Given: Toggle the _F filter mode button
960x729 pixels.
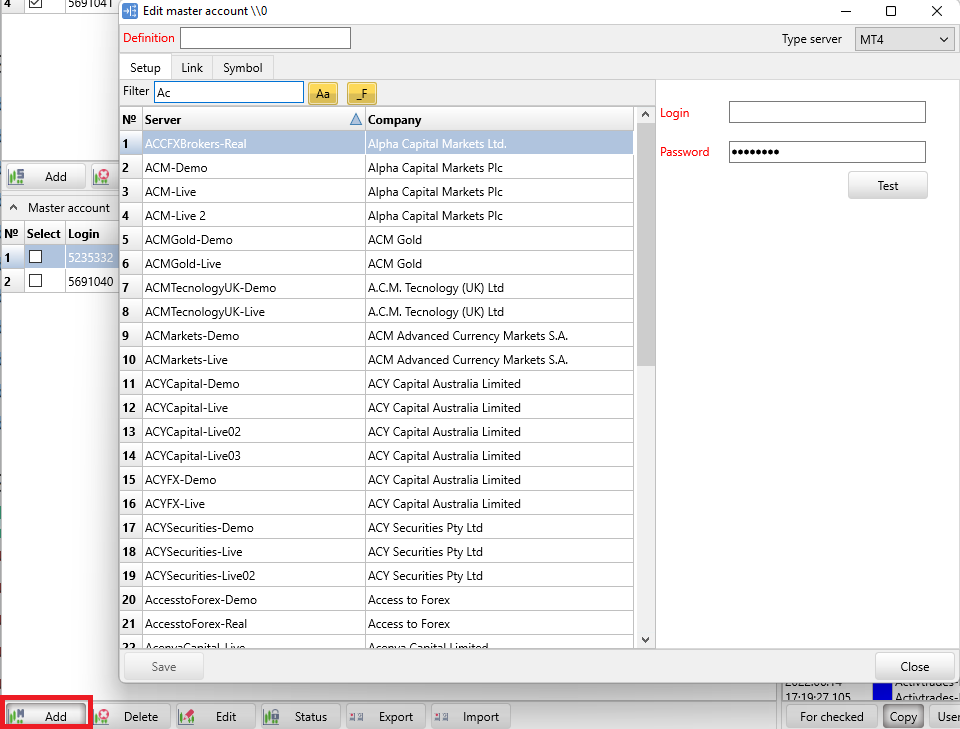Looking at the screenshot, I should coord(362,94).
